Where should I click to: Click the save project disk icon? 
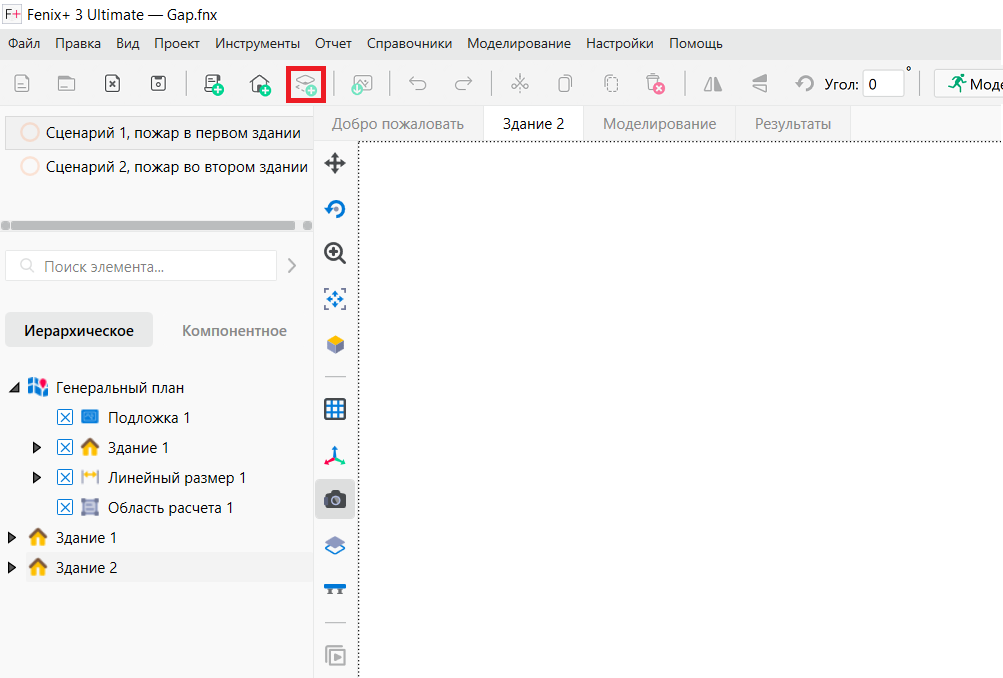[158, 84]
